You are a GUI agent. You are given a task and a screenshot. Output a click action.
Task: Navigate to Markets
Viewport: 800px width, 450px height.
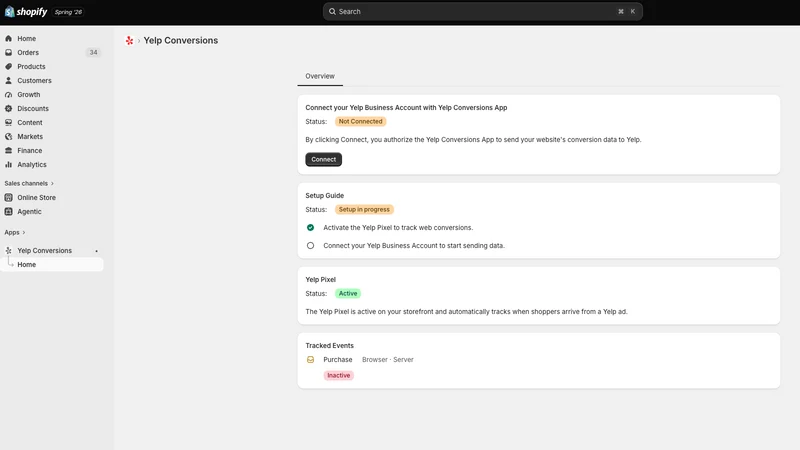pos(30,137)
